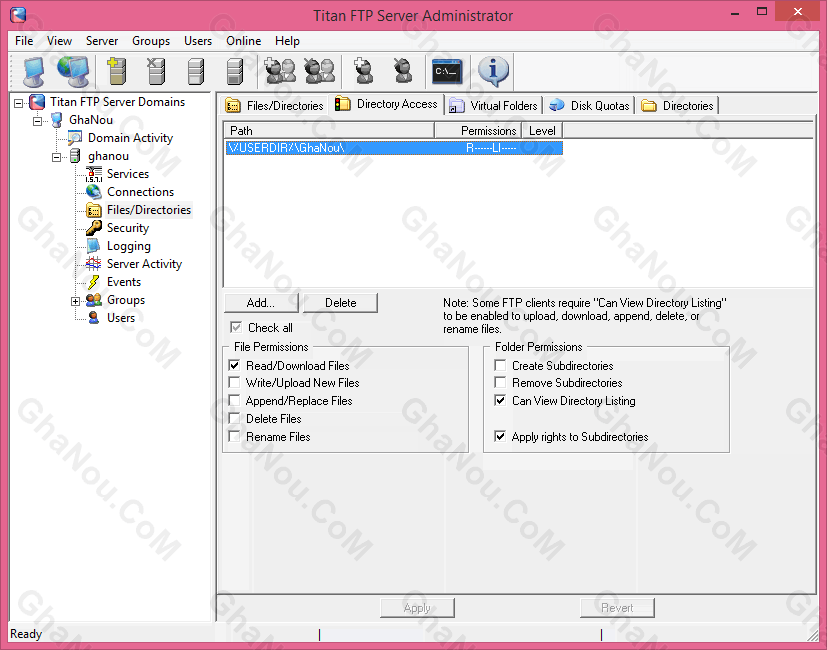Open the Users menu
Viewport: 827px width, 650px height.
pyautogui.click(x=198, y=41)
